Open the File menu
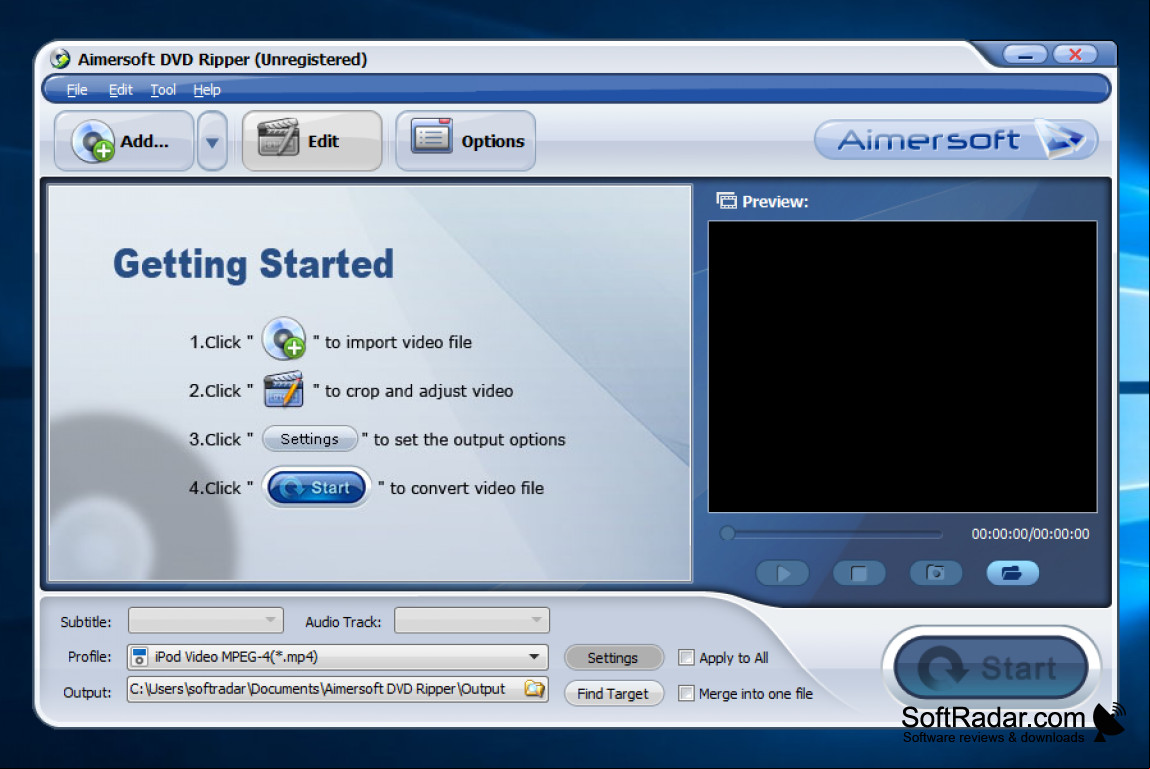 tap(77, 89)
